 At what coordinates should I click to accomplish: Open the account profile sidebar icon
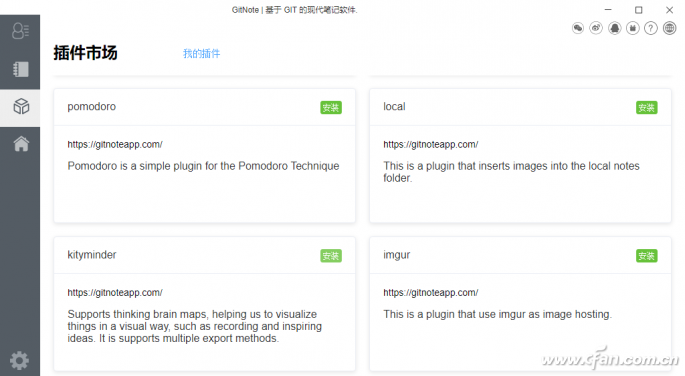pyautogui.click(x=20, y=31)
